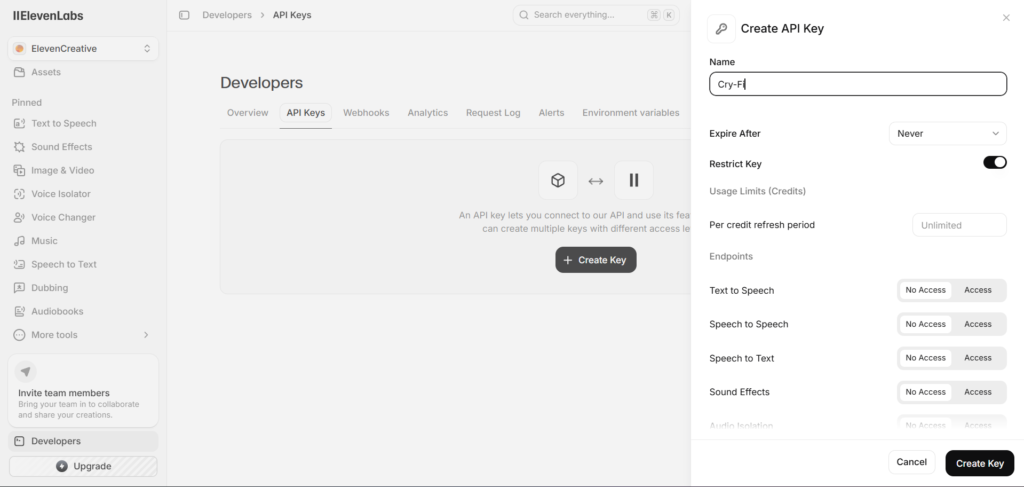The height and width of the screenshot is (487, 1024).
Task: Cancel the API key creation
Action: [x=912, y=462]
